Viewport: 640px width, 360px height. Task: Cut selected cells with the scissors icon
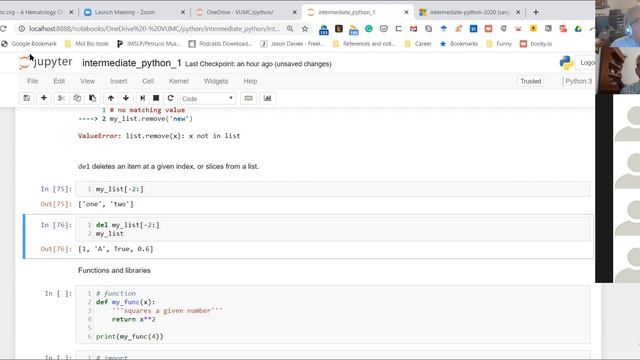tap(61, 98)
